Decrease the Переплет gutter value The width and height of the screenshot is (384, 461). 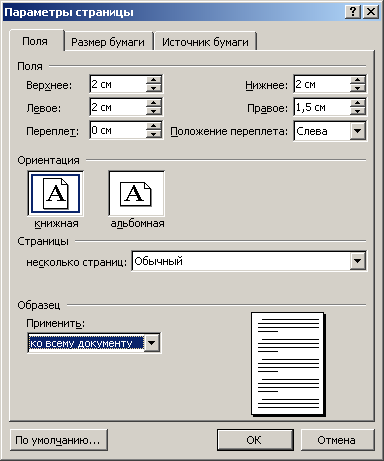pos(154,134)
